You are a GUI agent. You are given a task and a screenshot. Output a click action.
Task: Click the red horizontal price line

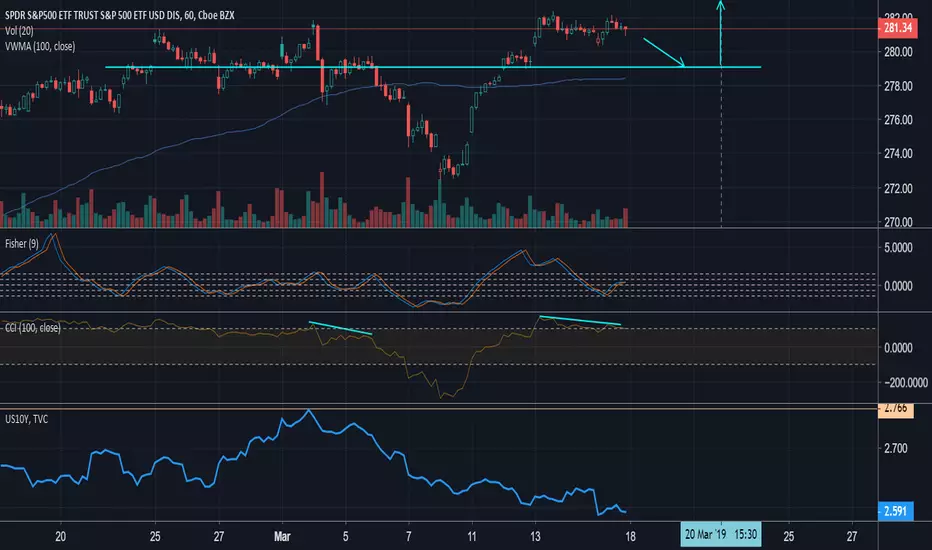(x=439, y=28)
